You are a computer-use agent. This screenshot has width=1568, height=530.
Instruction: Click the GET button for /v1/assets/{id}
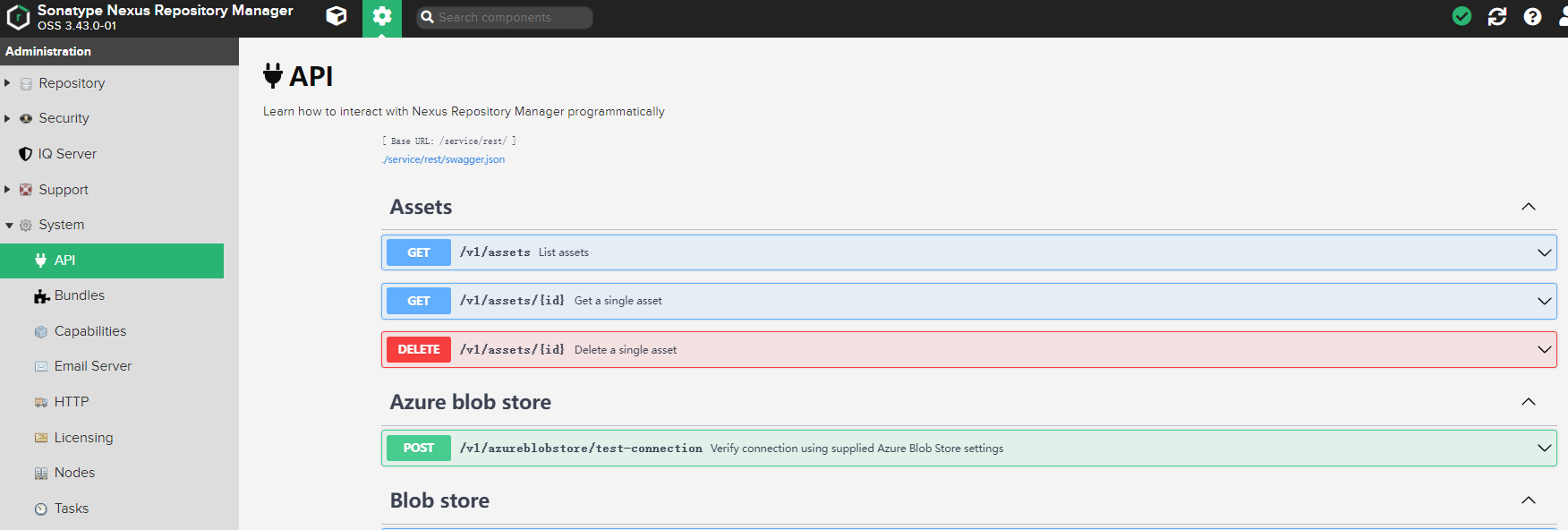coord(418,301)
